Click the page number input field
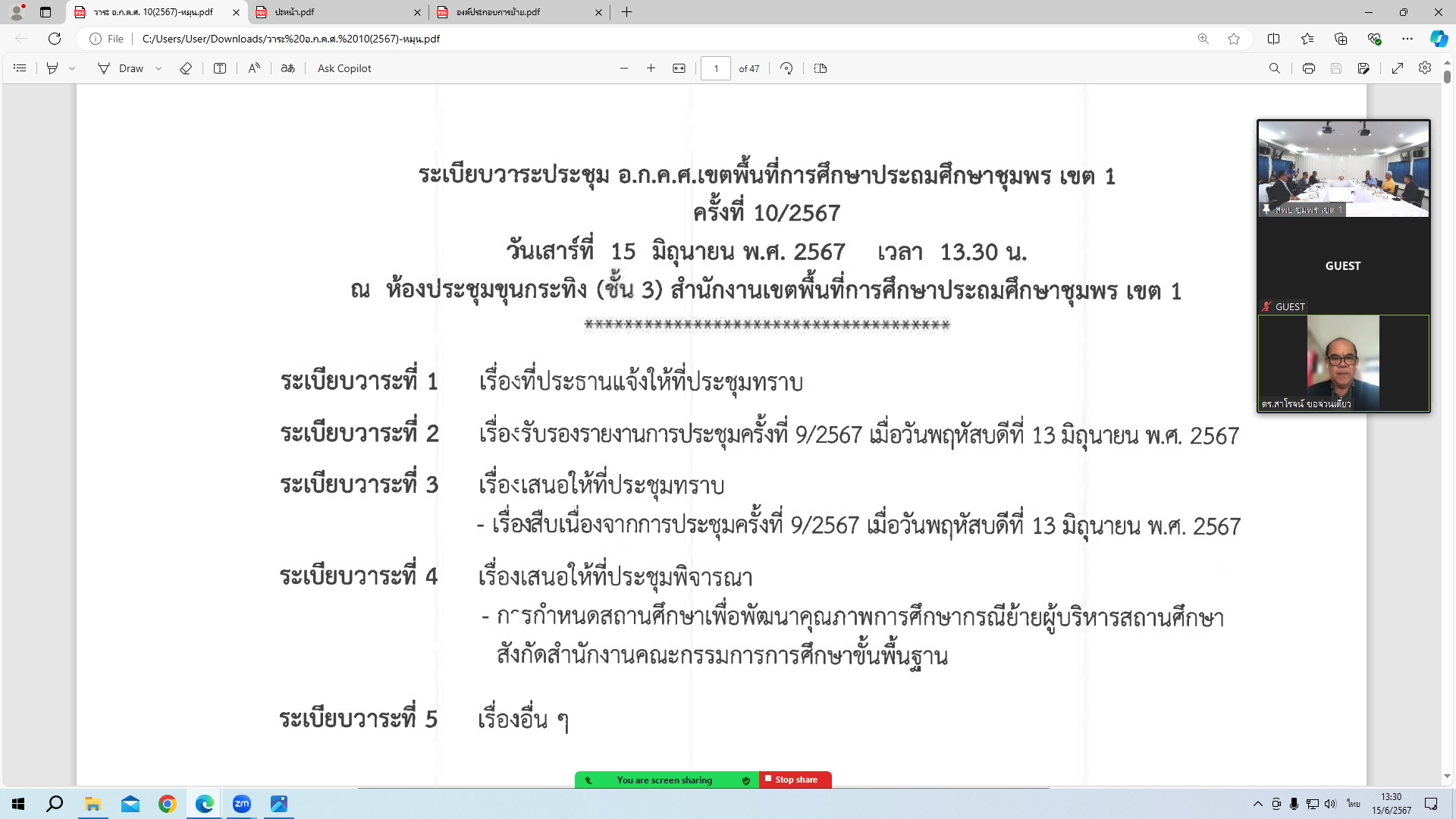The height and width of the screenshot is (819, 1456). (716, 68)
